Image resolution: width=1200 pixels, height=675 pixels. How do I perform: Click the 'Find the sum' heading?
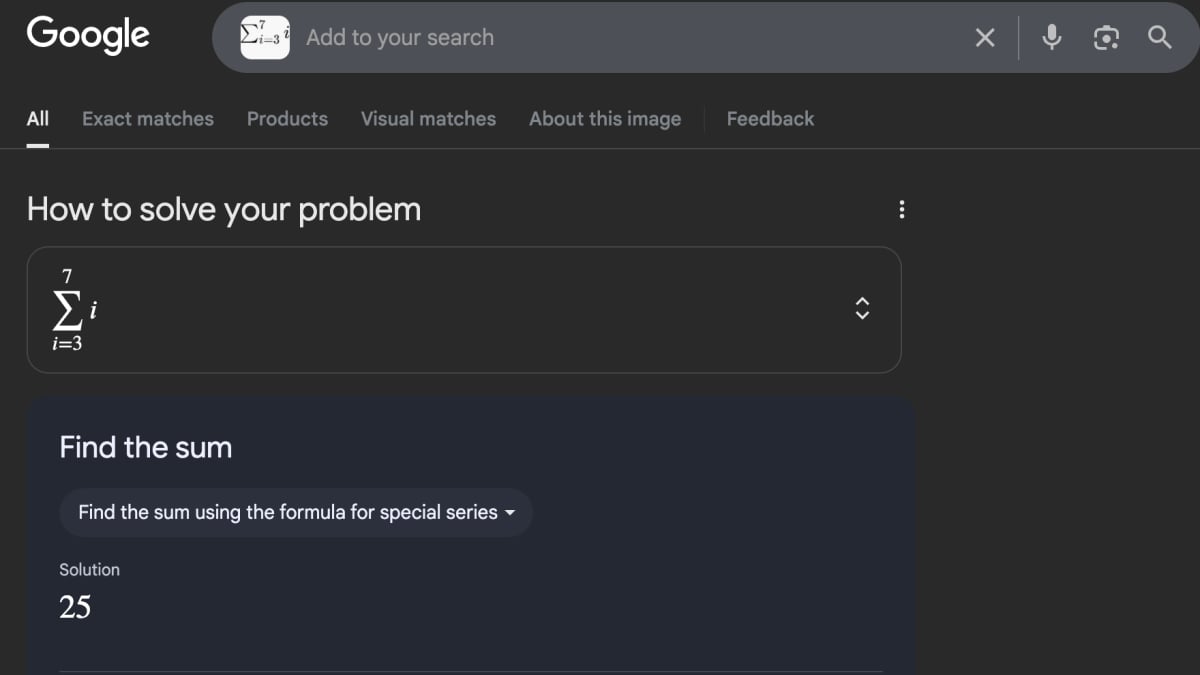[x=146, y=447]
